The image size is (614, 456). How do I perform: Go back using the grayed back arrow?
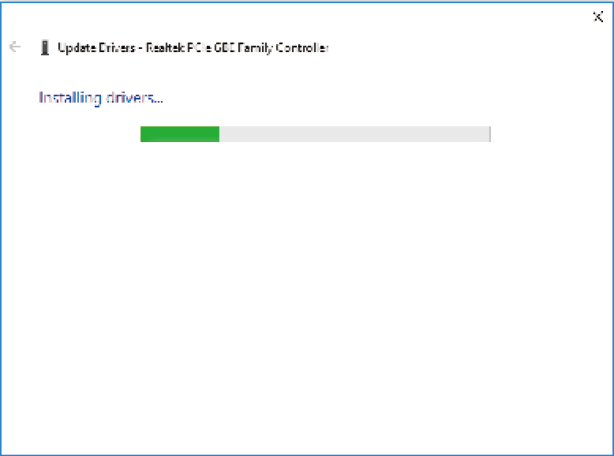pos(15,47)
